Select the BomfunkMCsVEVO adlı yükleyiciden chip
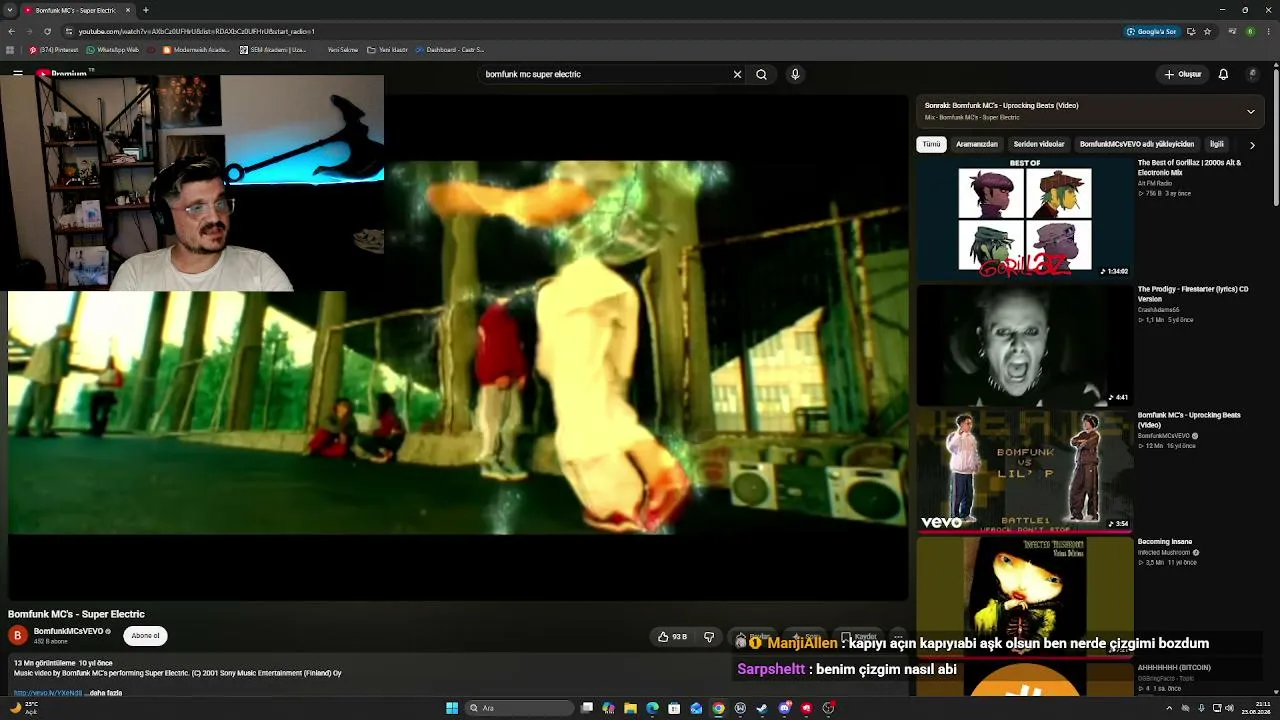This screenshot has width=1280, height=720. (x=1136, y=144)
